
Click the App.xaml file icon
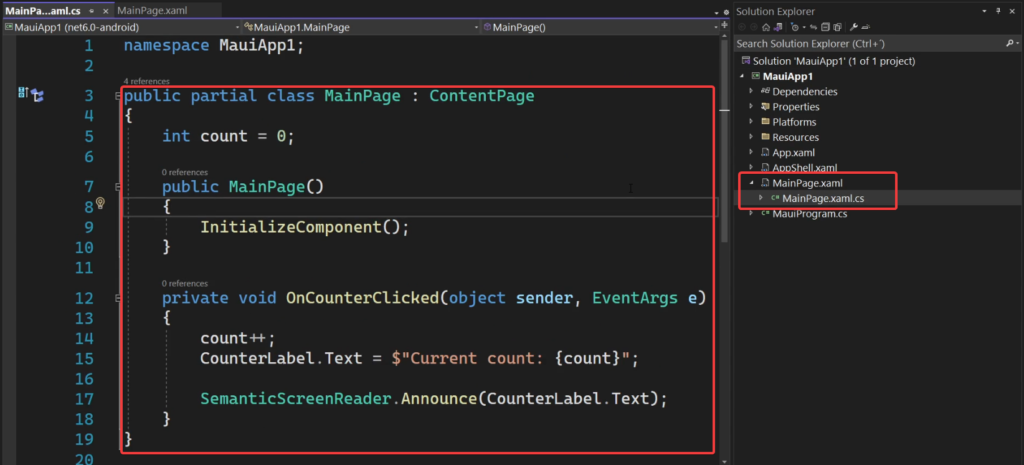766,152
